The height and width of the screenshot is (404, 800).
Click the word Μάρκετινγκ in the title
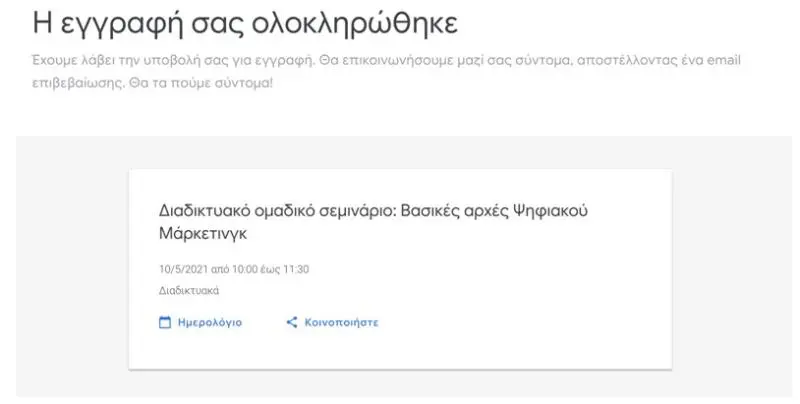(x=203, y=234)
